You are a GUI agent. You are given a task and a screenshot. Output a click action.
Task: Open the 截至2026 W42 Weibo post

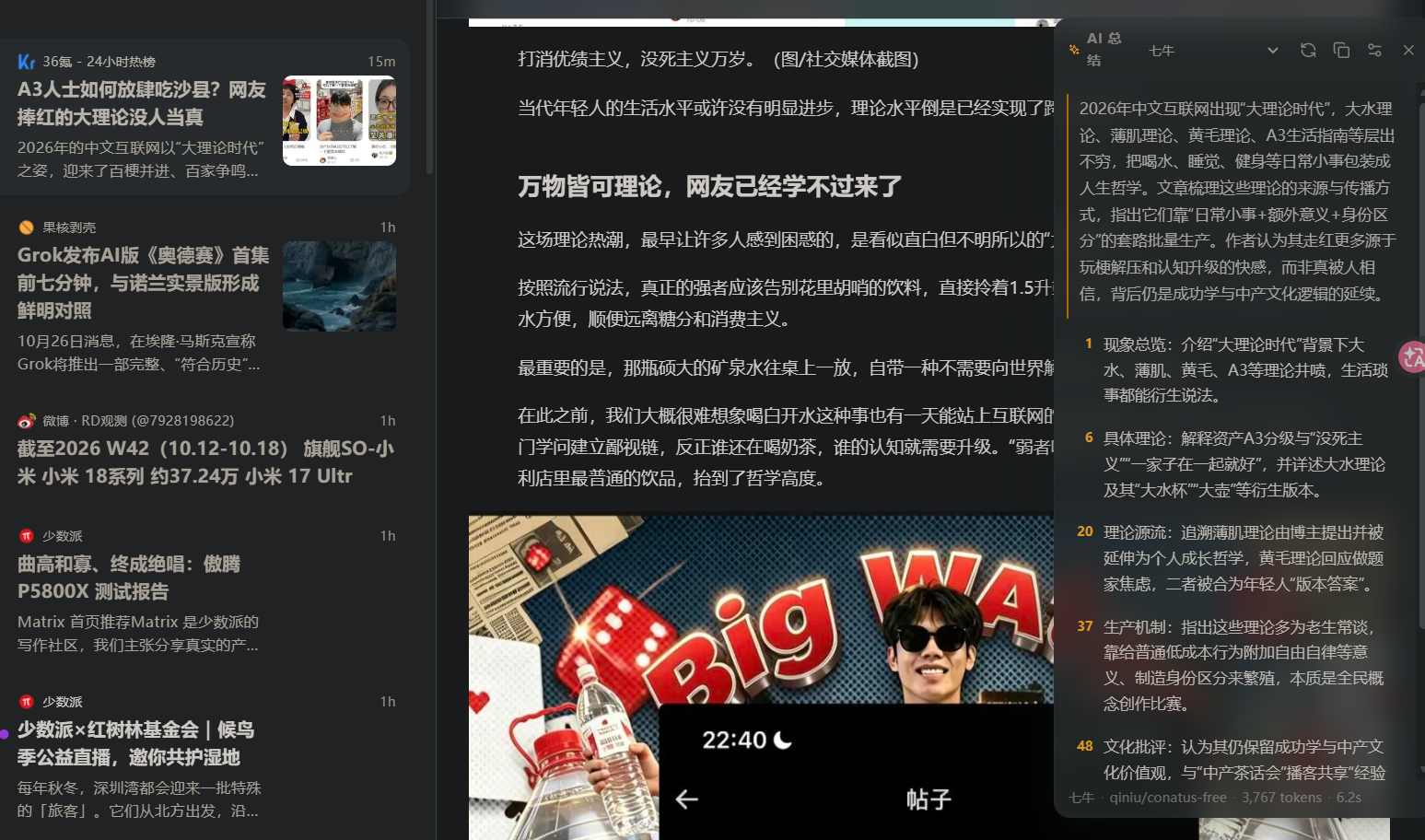pos(205,462)
